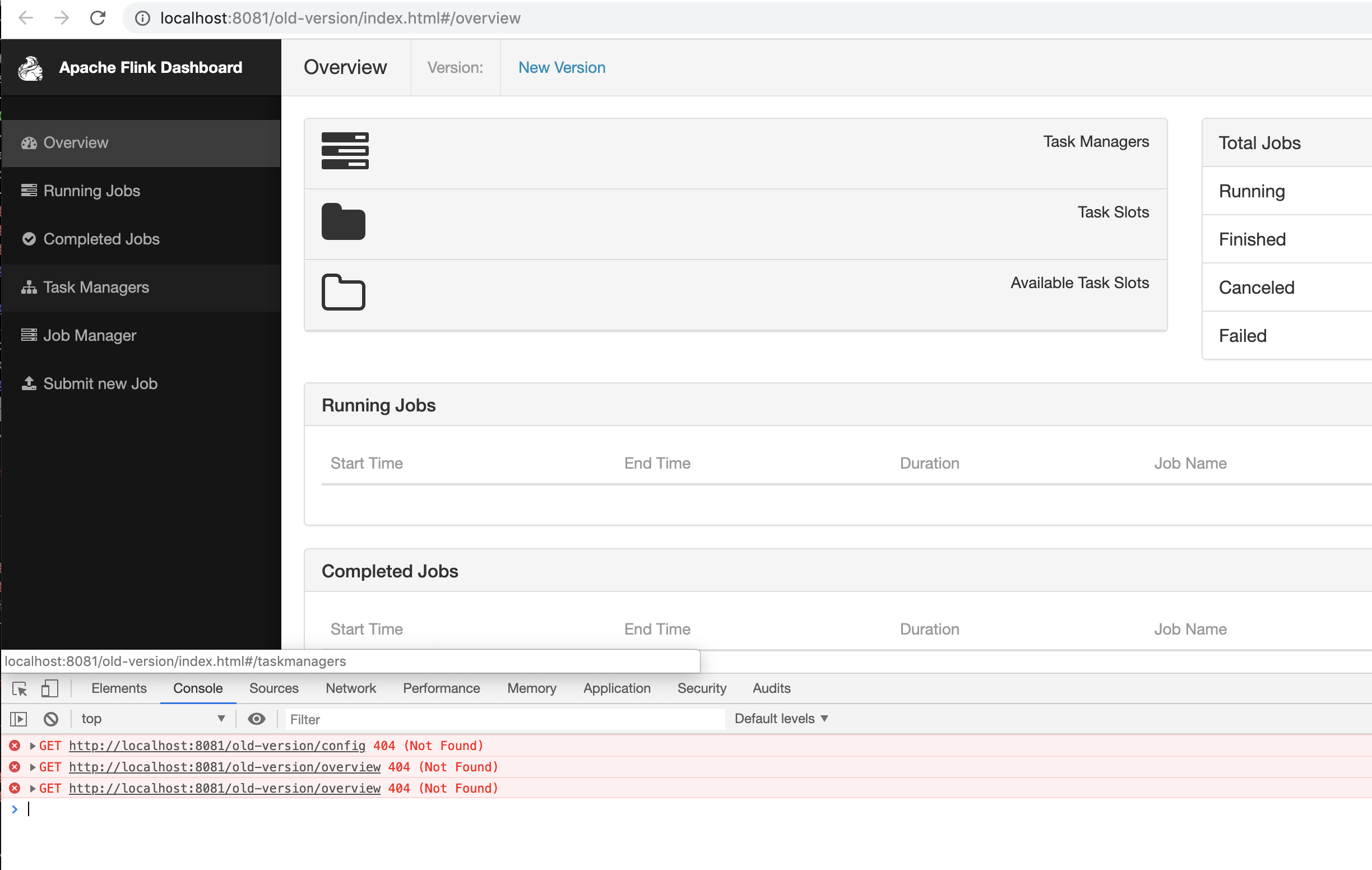Open the old-version/config error URL link
The height and width of the screenshot is (870, 1372).
(x=216, y=746)
